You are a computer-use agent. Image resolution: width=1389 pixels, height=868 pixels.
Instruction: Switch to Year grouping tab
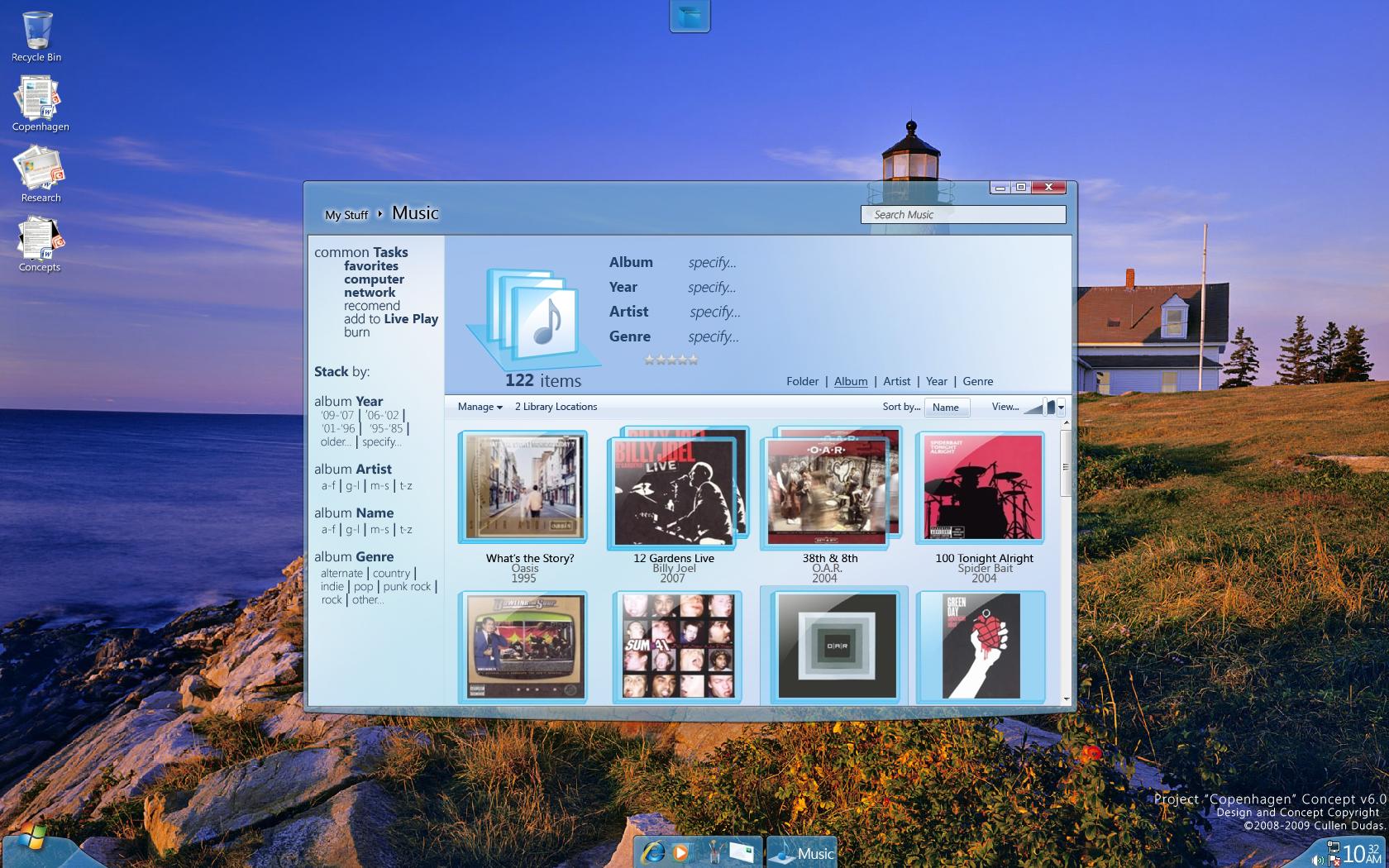coord(937,381)
